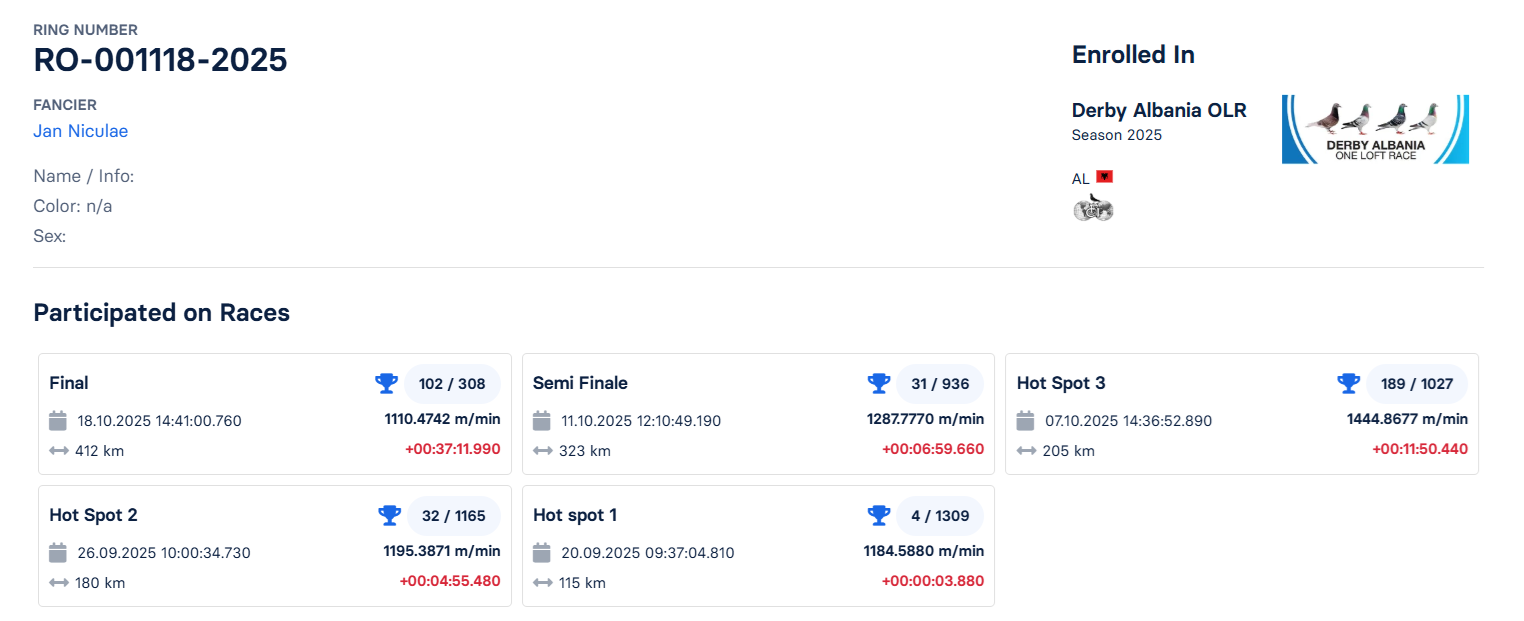
Task: Click the calendar icon in the Final card
Action: tap(58, 421)
